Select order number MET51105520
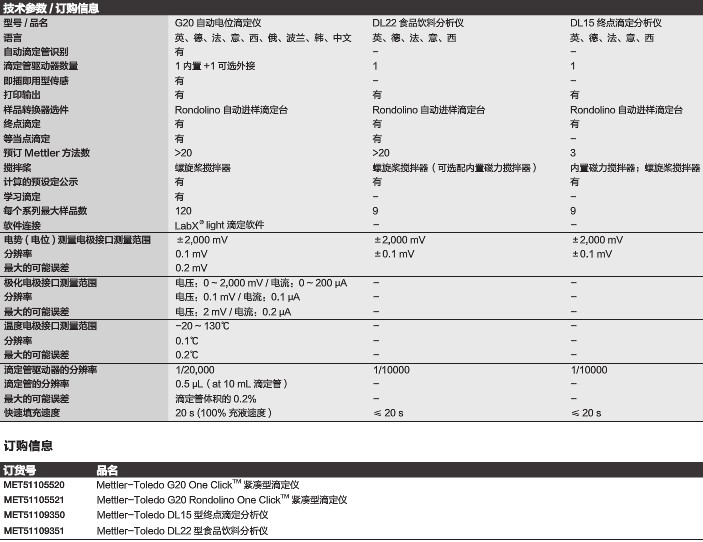The height and width of the screenshot is (542, 703). click(34, 485)
